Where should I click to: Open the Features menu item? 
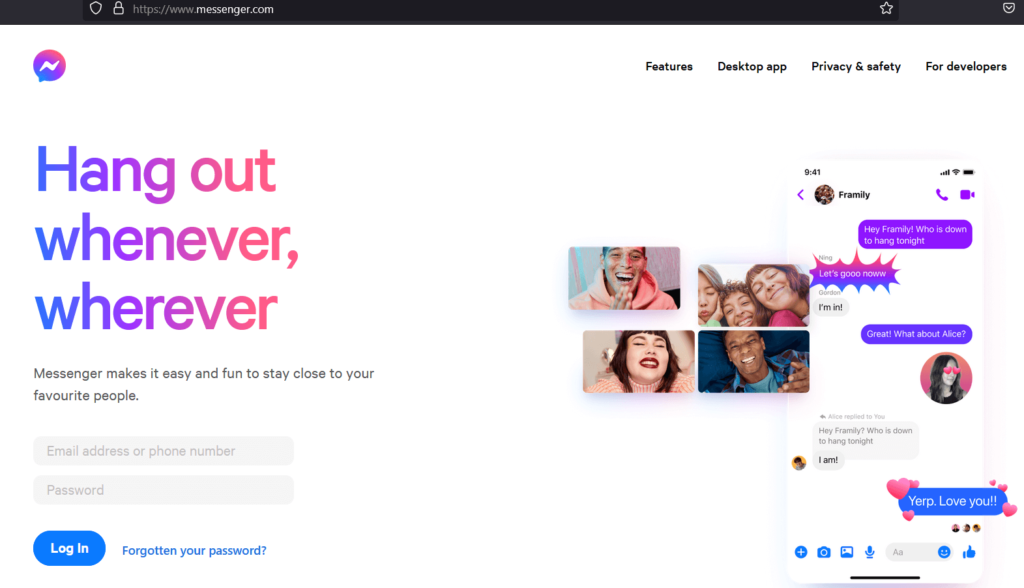click(x=669, y=67)
